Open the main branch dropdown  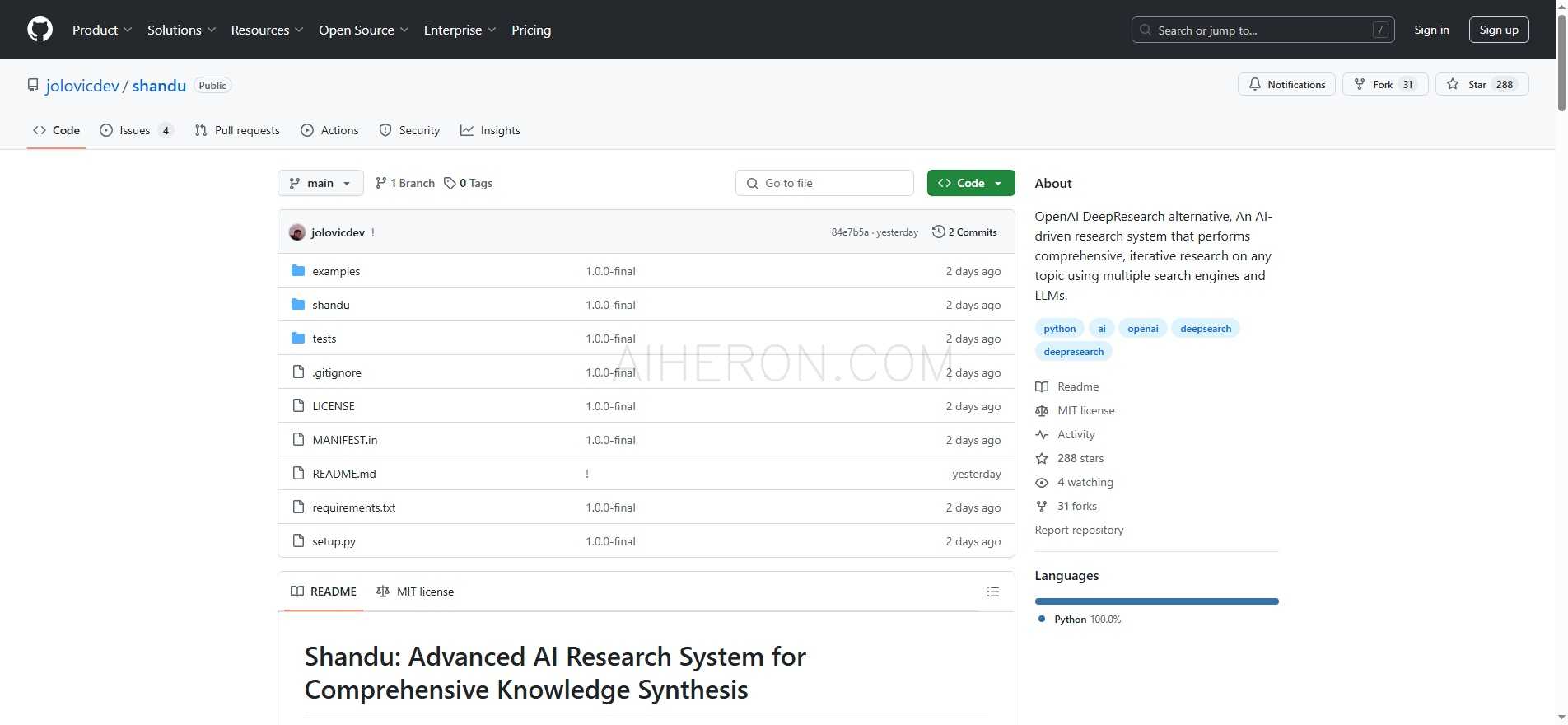point(320,183)
